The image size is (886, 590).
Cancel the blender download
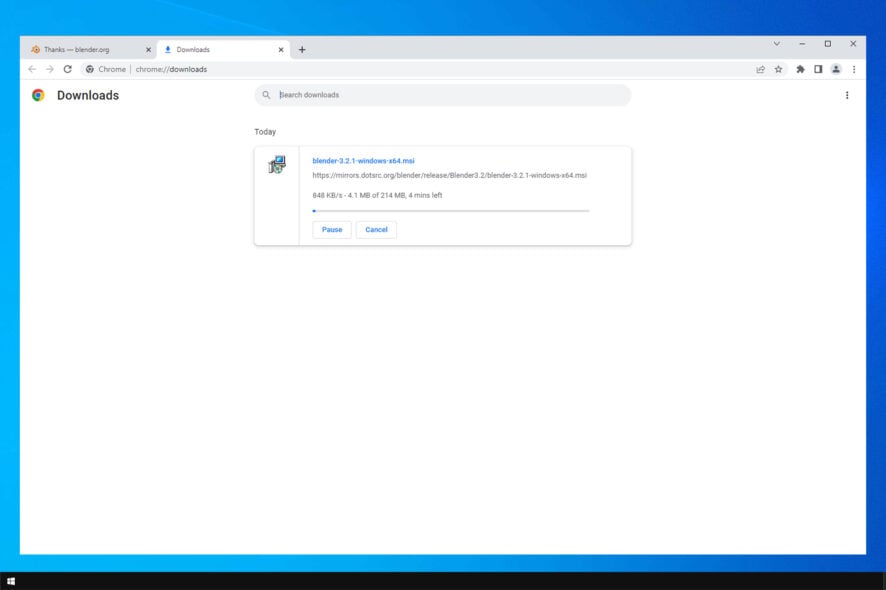[376, 229]
